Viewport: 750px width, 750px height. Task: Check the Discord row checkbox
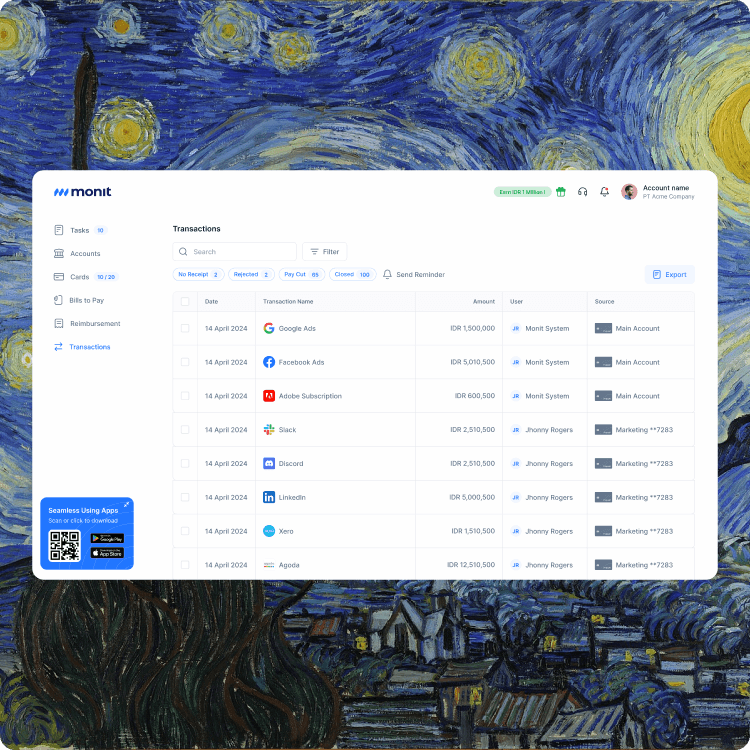click(185, 463)
